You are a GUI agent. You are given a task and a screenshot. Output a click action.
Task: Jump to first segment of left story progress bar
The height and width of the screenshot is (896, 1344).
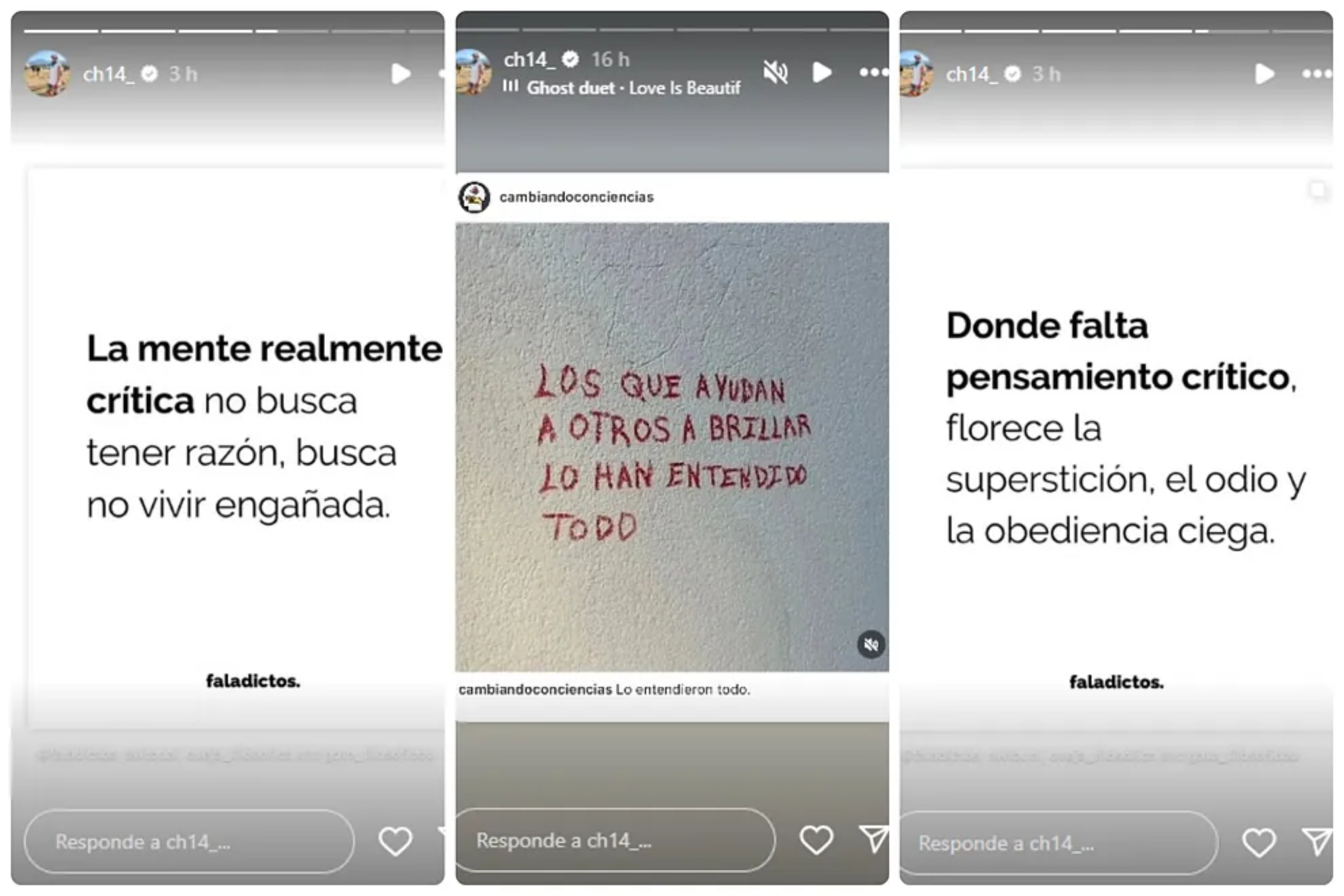click(61, 31)
